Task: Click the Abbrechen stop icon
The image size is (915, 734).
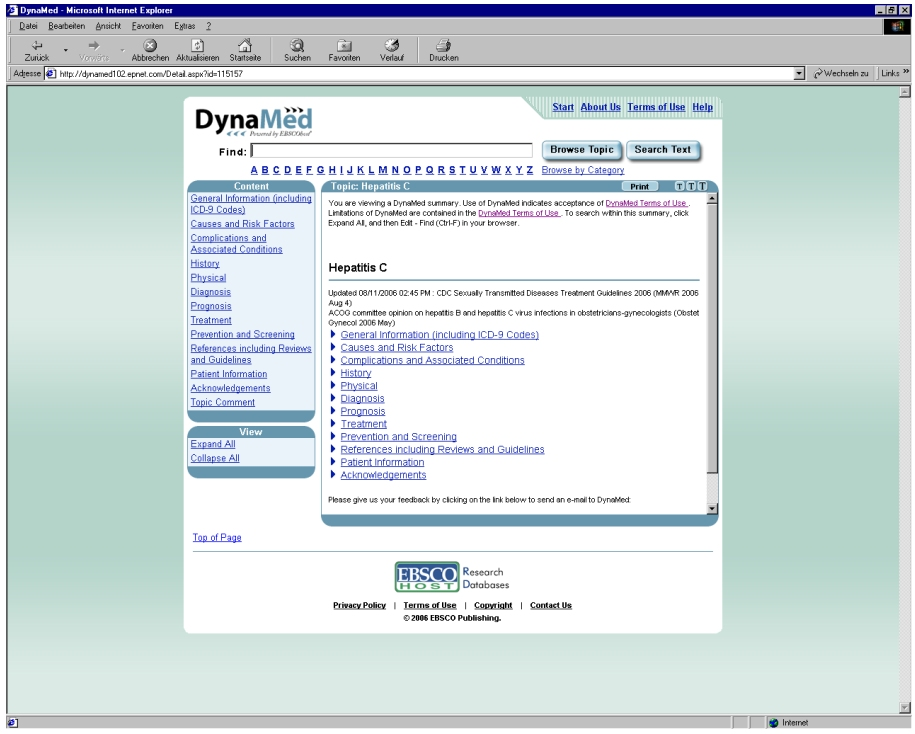Action: click(151, 46)
